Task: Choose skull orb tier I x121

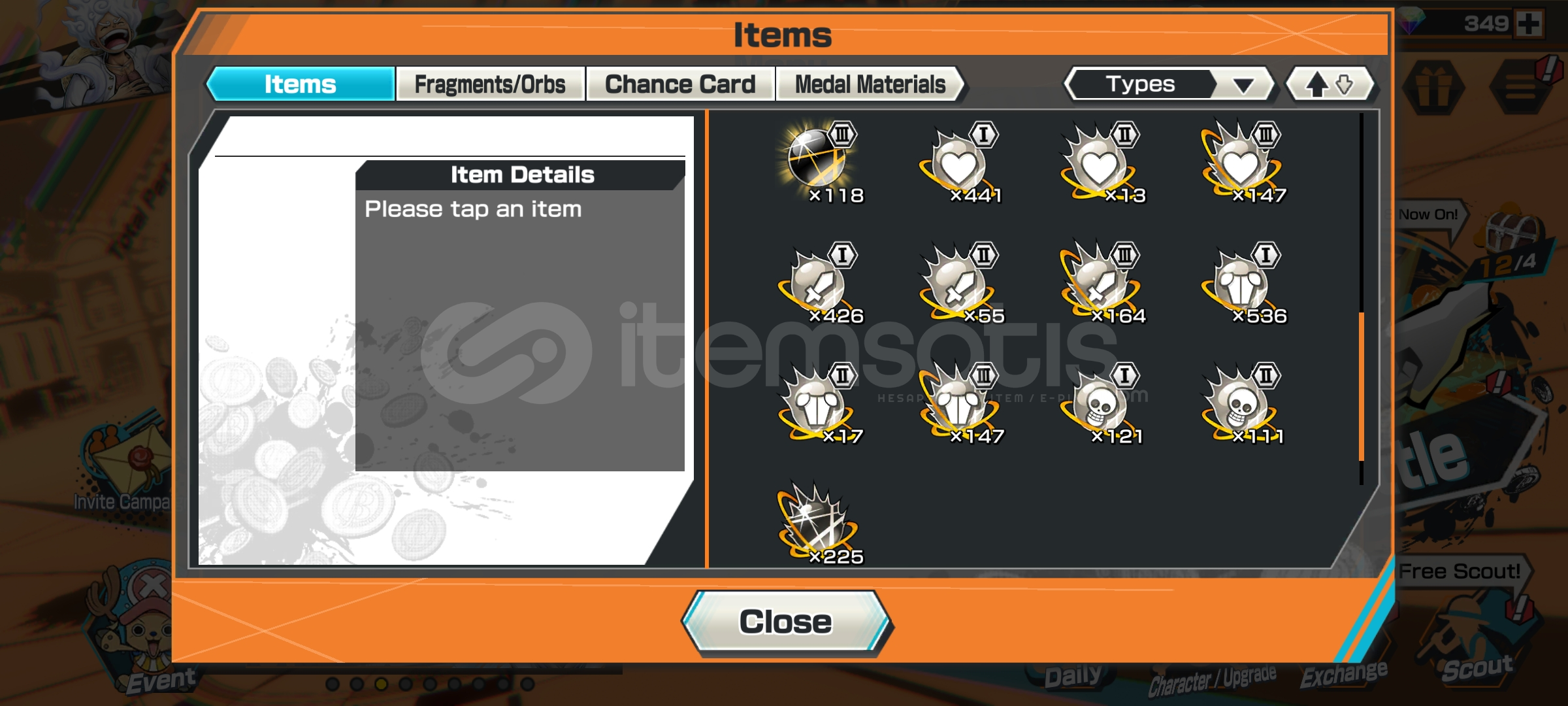Action: [1103, 403]
